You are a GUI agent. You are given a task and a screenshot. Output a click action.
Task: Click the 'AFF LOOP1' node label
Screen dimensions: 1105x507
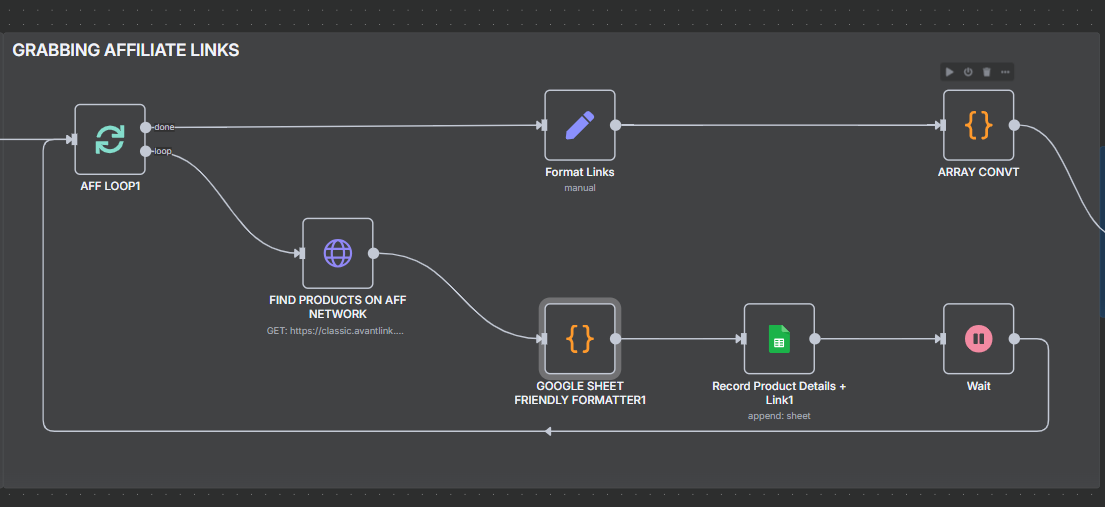pos(110,187)
